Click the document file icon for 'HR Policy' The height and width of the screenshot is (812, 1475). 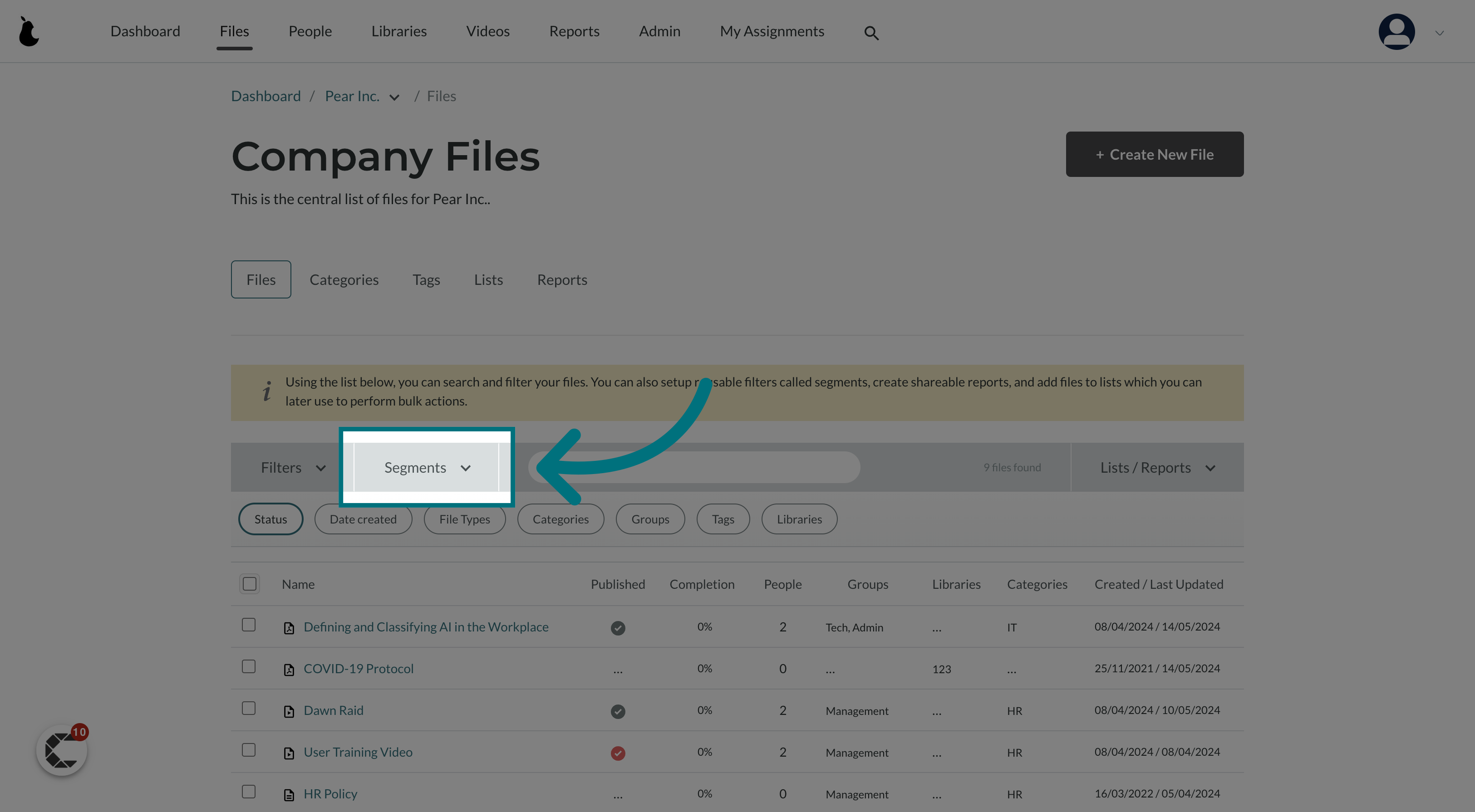(x=288, y=794)
